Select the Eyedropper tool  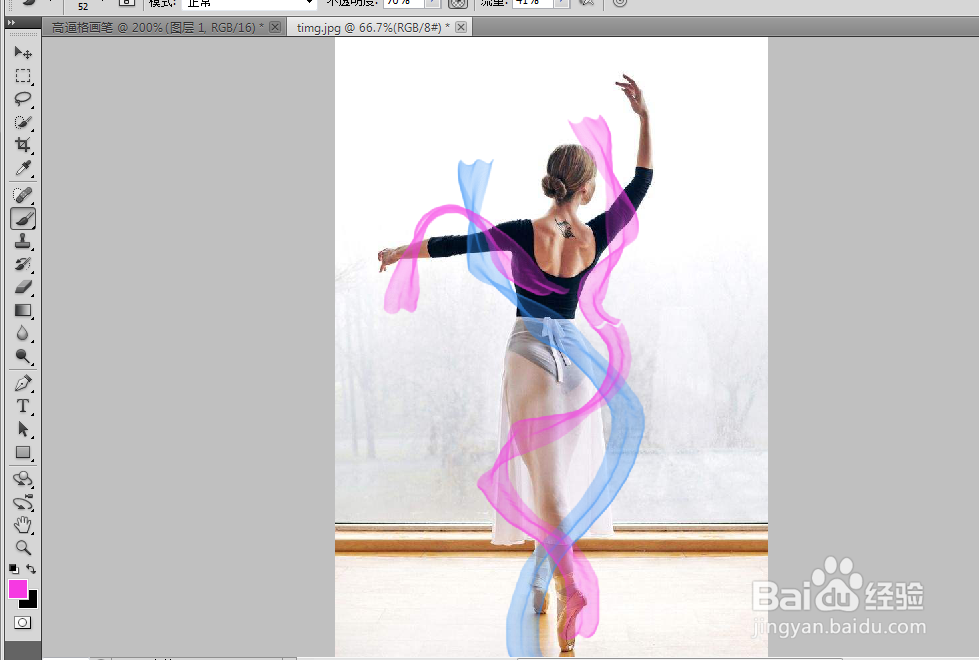(x=22, y=168)
